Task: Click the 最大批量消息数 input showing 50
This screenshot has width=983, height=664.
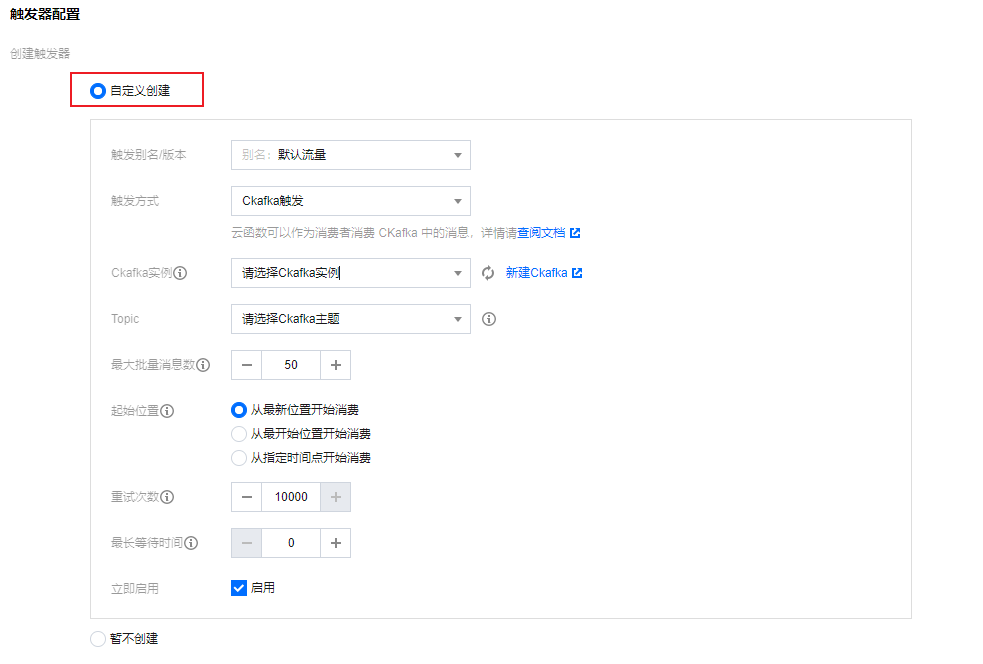Action: point(291,365)
